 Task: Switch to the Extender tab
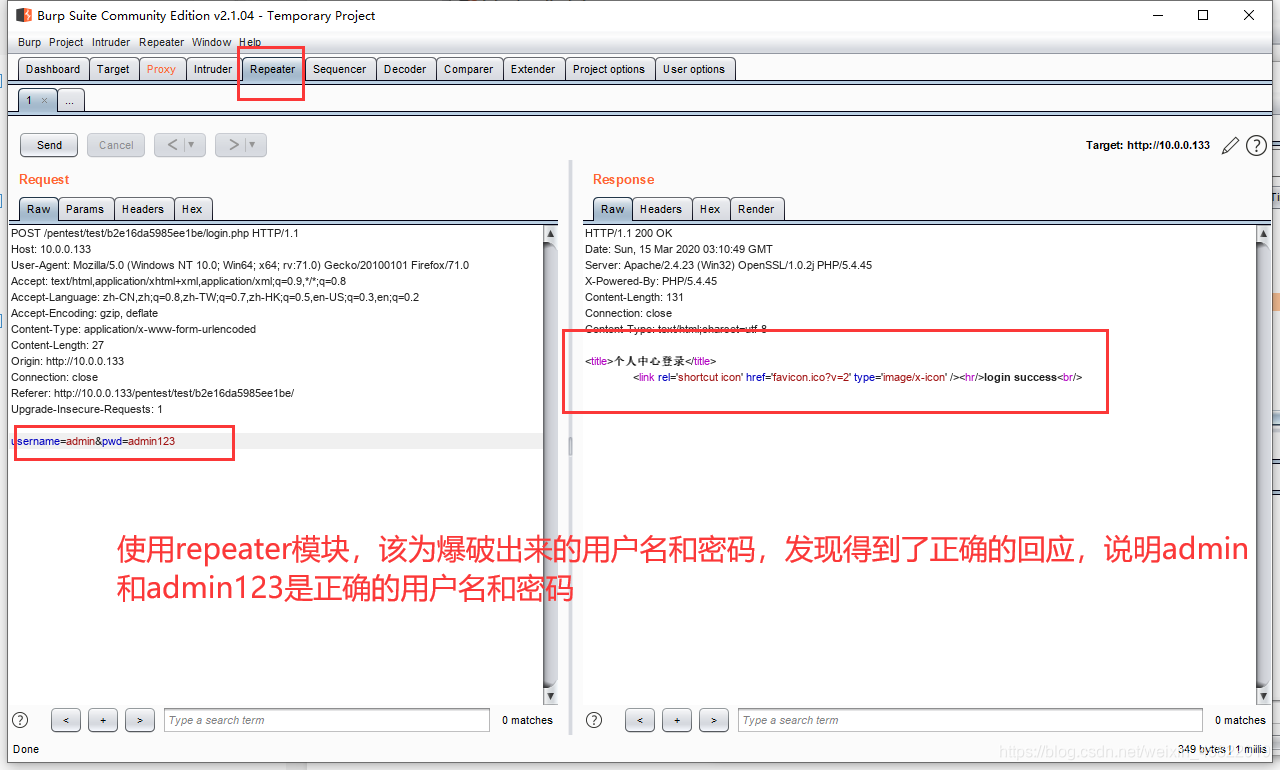coord(533,69)
